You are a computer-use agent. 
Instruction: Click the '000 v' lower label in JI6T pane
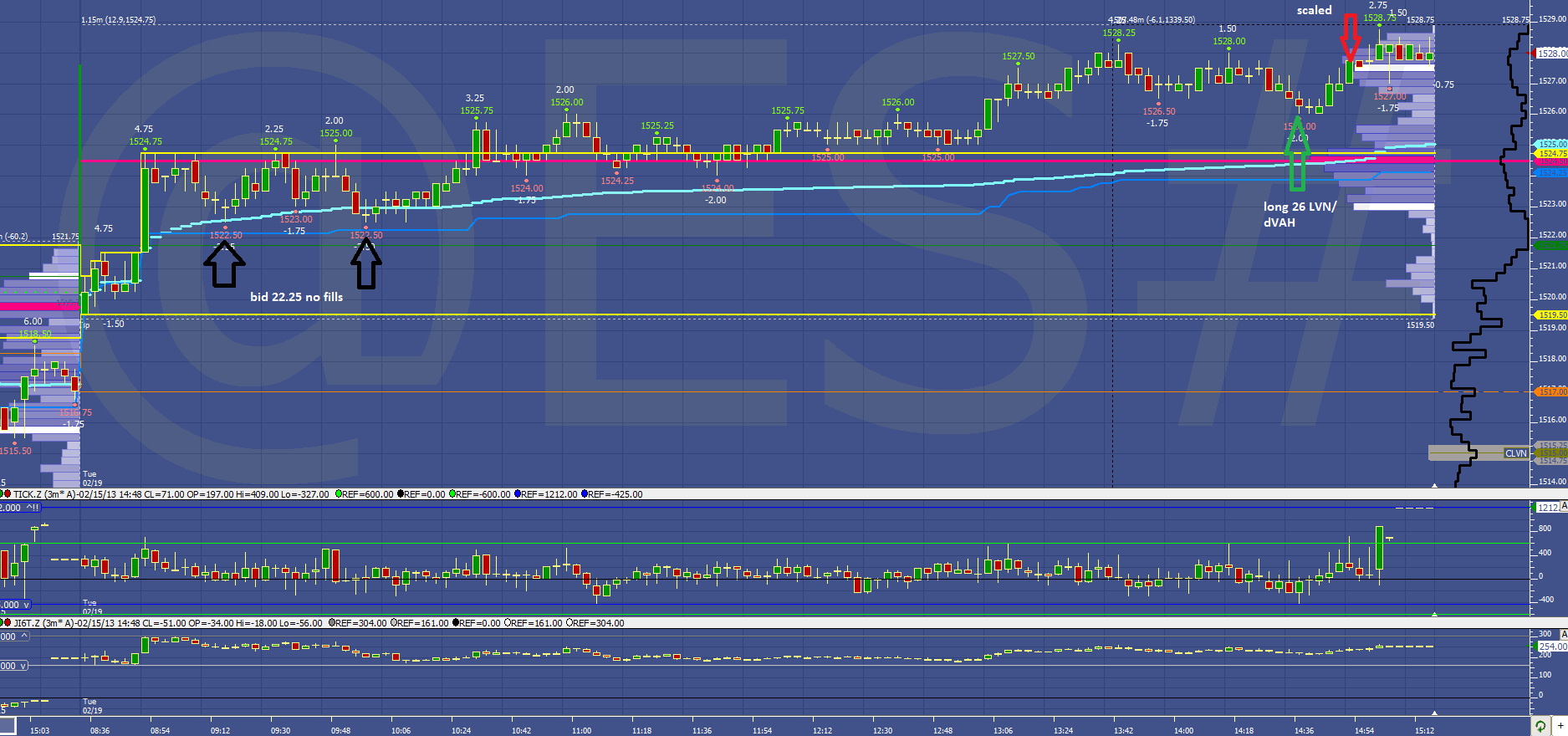14,666
